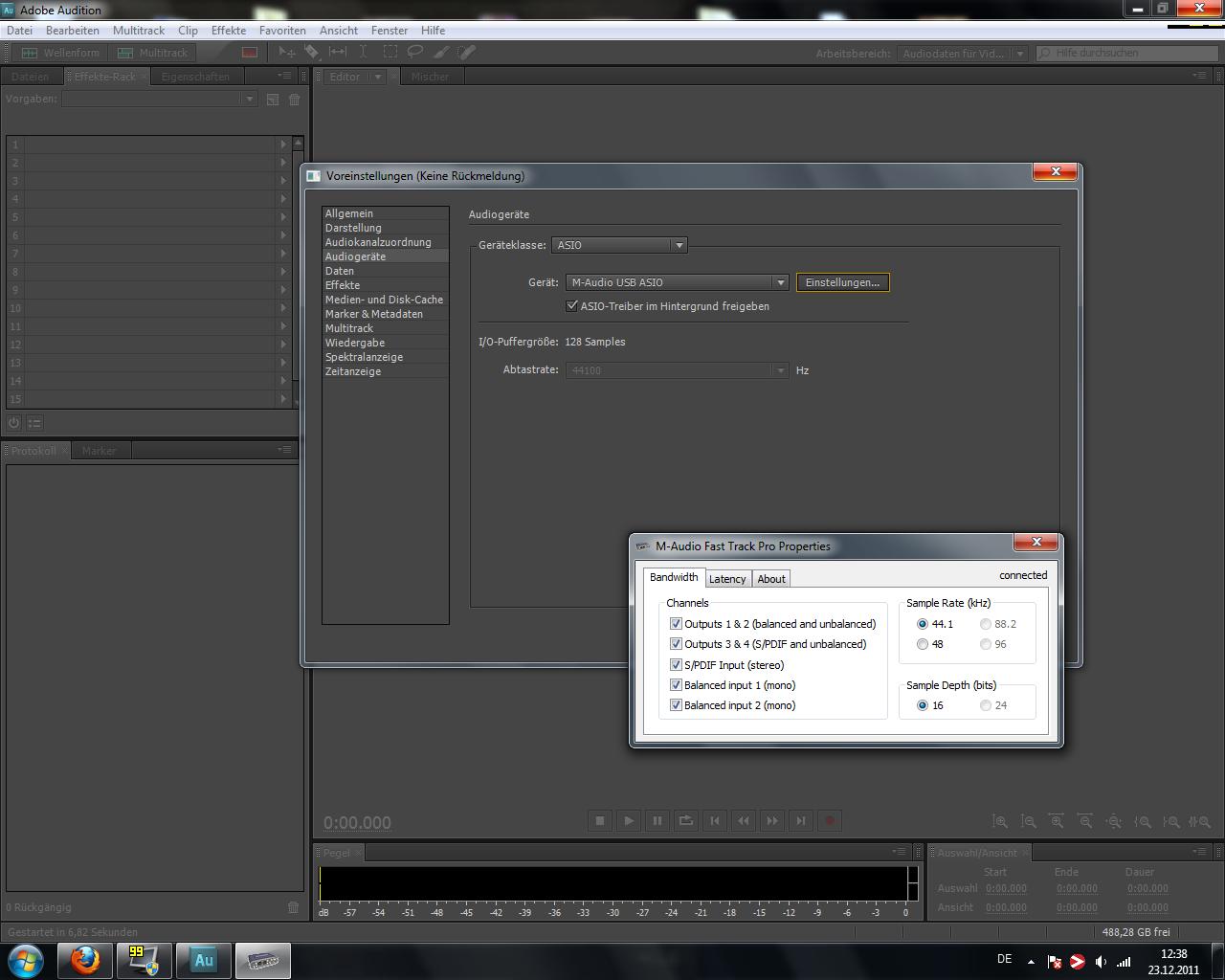This screenshot has height=980, width=1225.
Task: Toggle S/PDIF Input (stereo) checkbox
Action: point(676,665)
